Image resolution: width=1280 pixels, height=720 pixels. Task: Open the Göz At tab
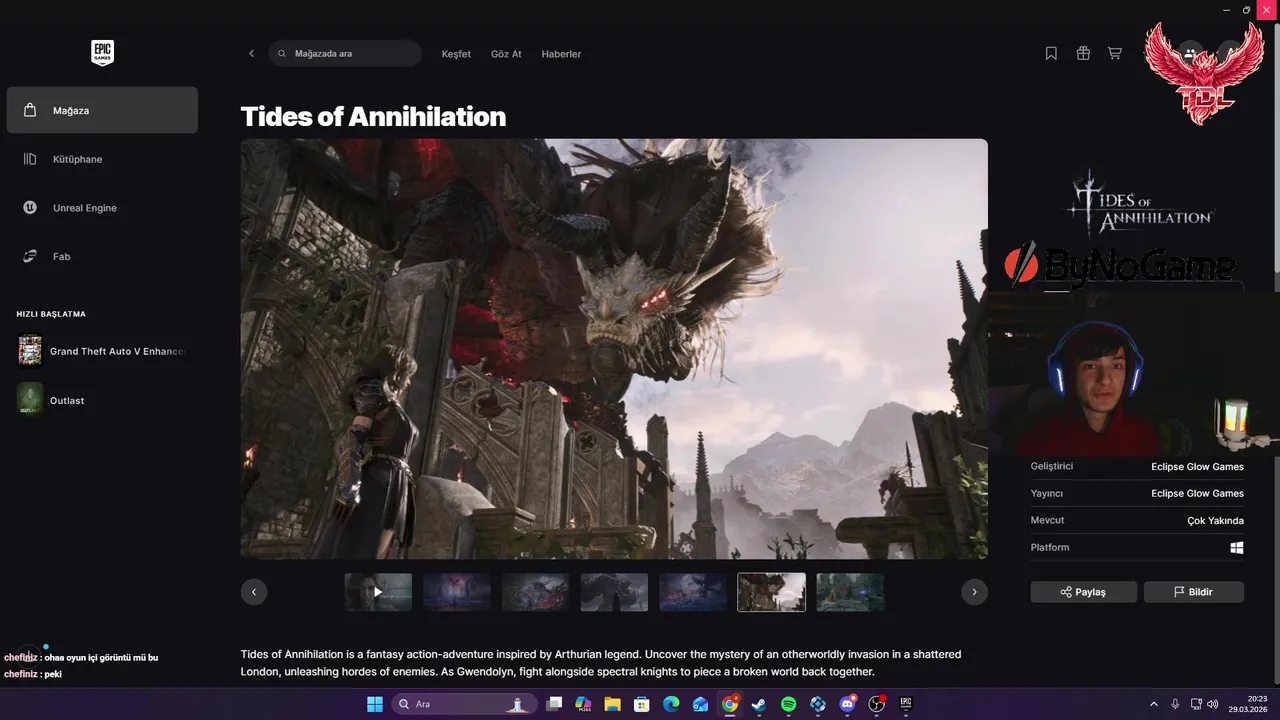[x=506, y=54]
